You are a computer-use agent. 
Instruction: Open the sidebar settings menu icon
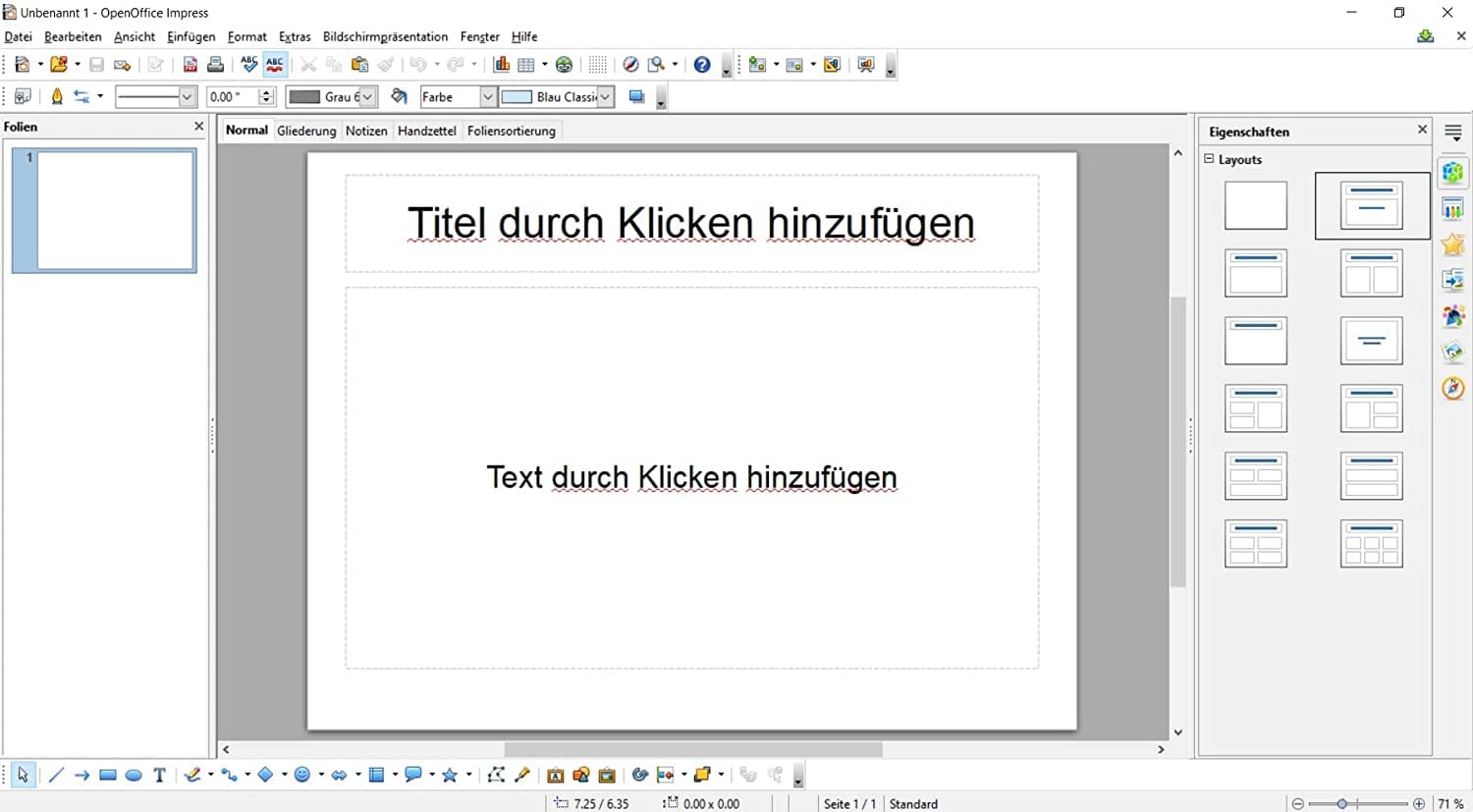click(x=1453, y=132)
